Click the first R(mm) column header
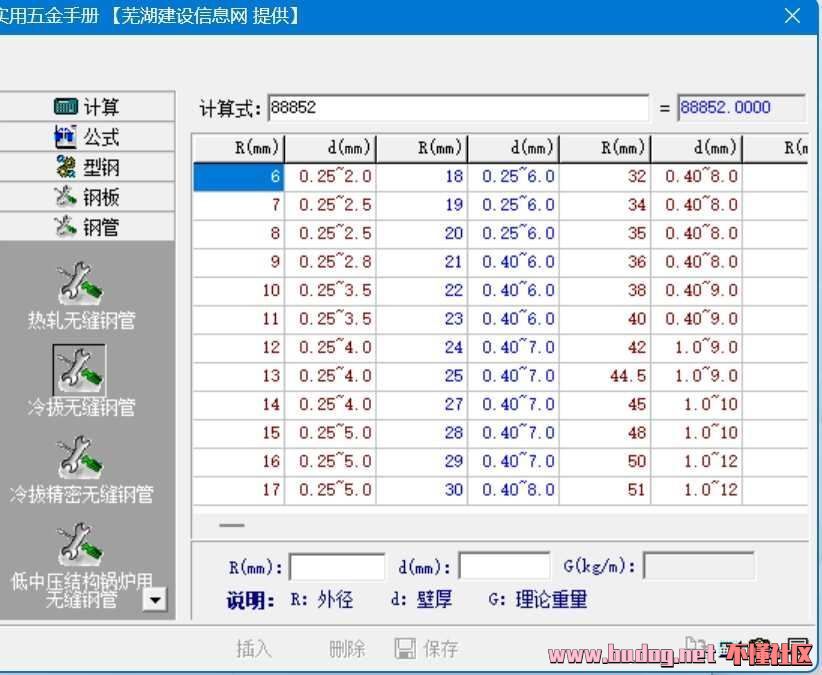Viewport: 822px width, 675px height. [239, 148]
